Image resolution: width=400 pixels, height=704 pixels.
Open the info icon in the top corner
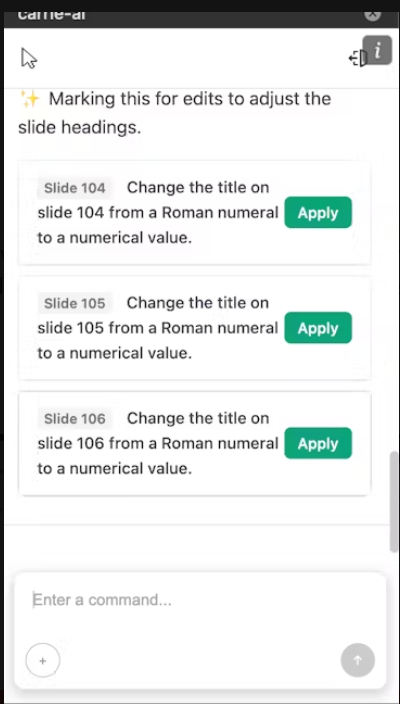(377, 50)
